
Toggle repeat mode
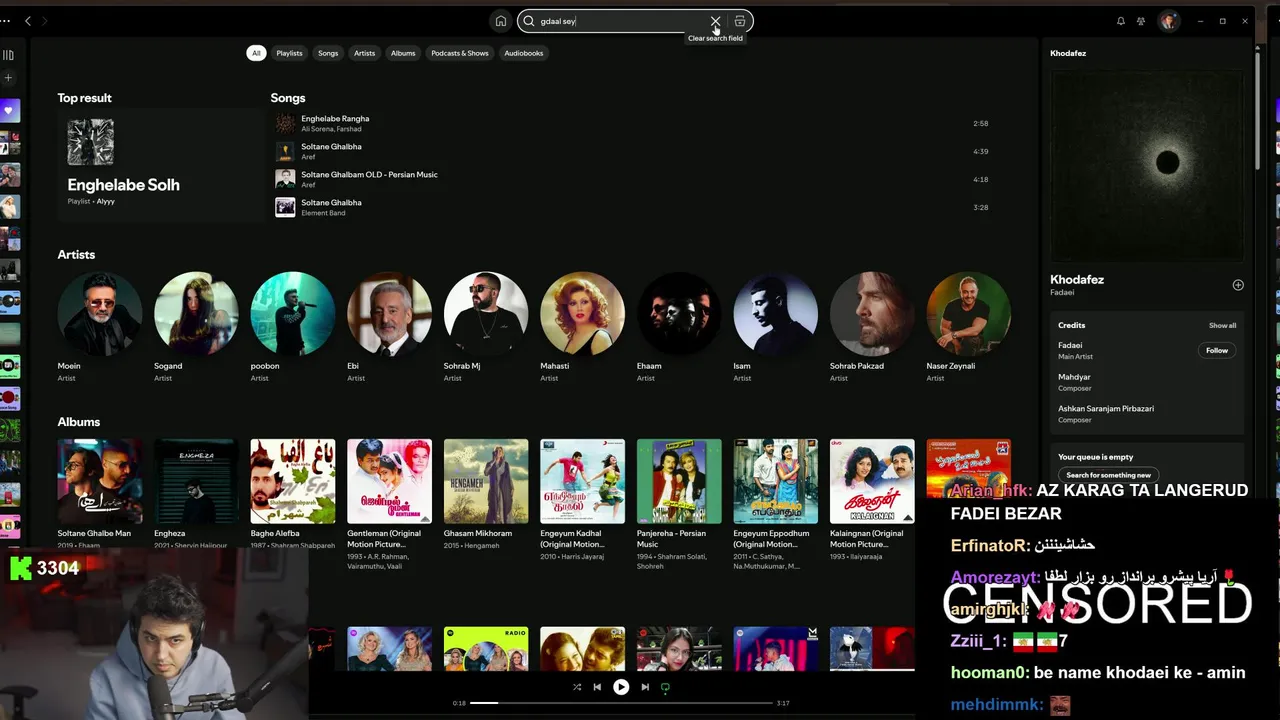(665, 687)
